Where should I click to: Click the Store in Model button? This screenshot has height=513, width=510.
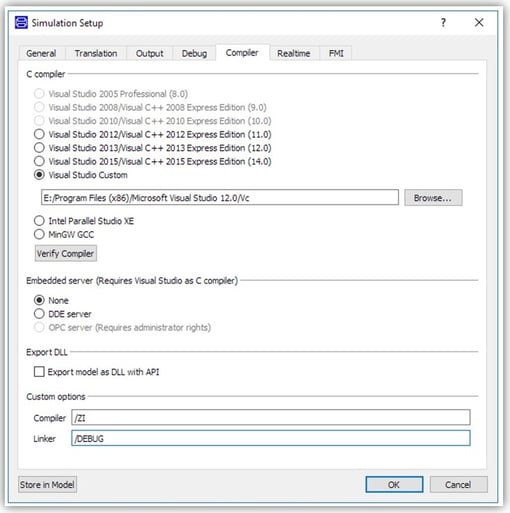(x=47, y=484)
